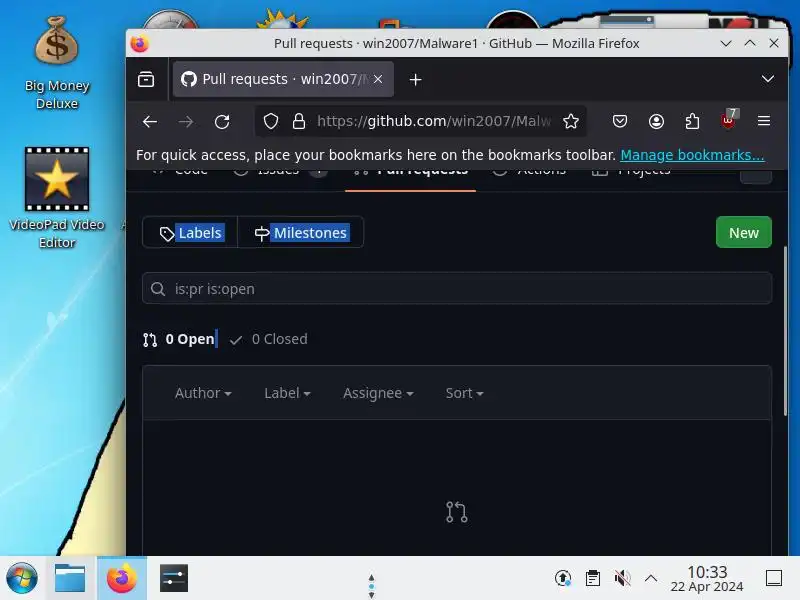Open the Windows-style Start menu orb
This screenshot has width=800, height=600.
click(21, 579)
